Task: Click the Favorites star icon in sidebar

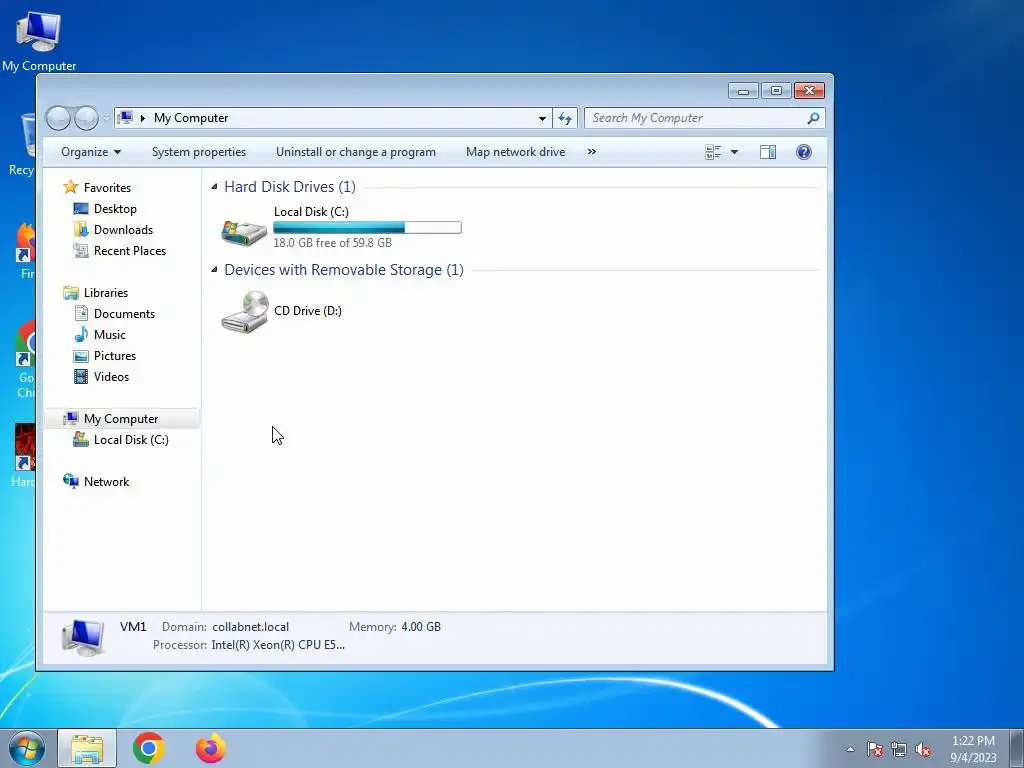Action: (x=71, y=187)
